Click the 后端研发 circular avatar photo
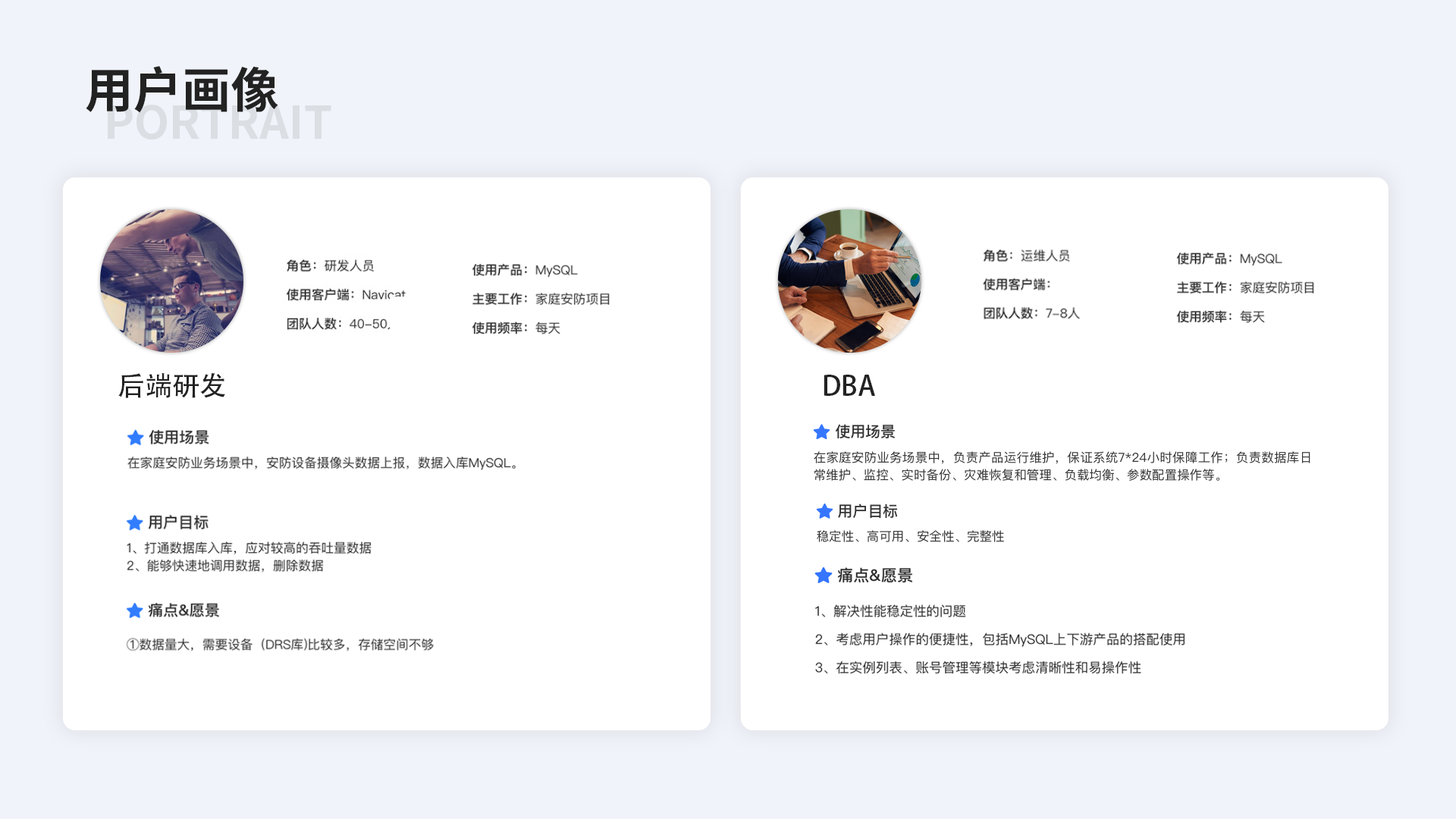Viewport: 1456px width, 819px height. [171, 281]
